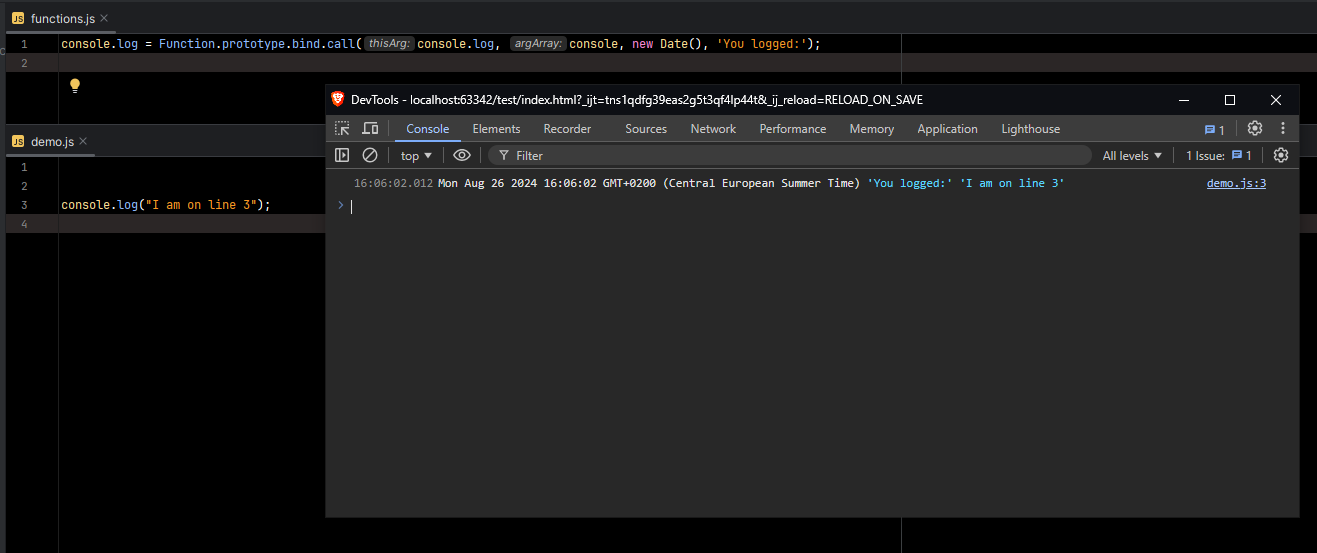Switch to the Sources tab

646,129
